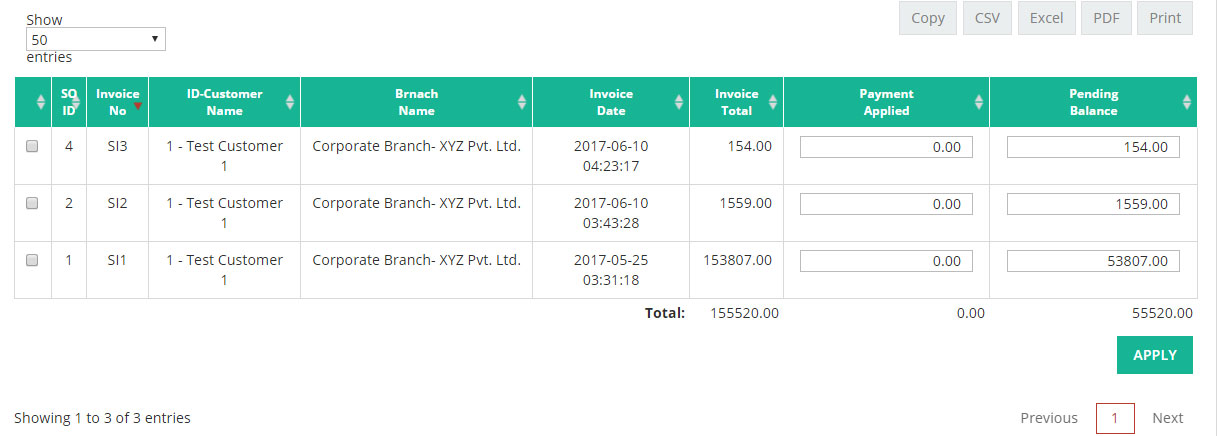Sort by Pending Balance column arrows
The width and height of the screenshot is (1217, 436).
coord(1187,102)
